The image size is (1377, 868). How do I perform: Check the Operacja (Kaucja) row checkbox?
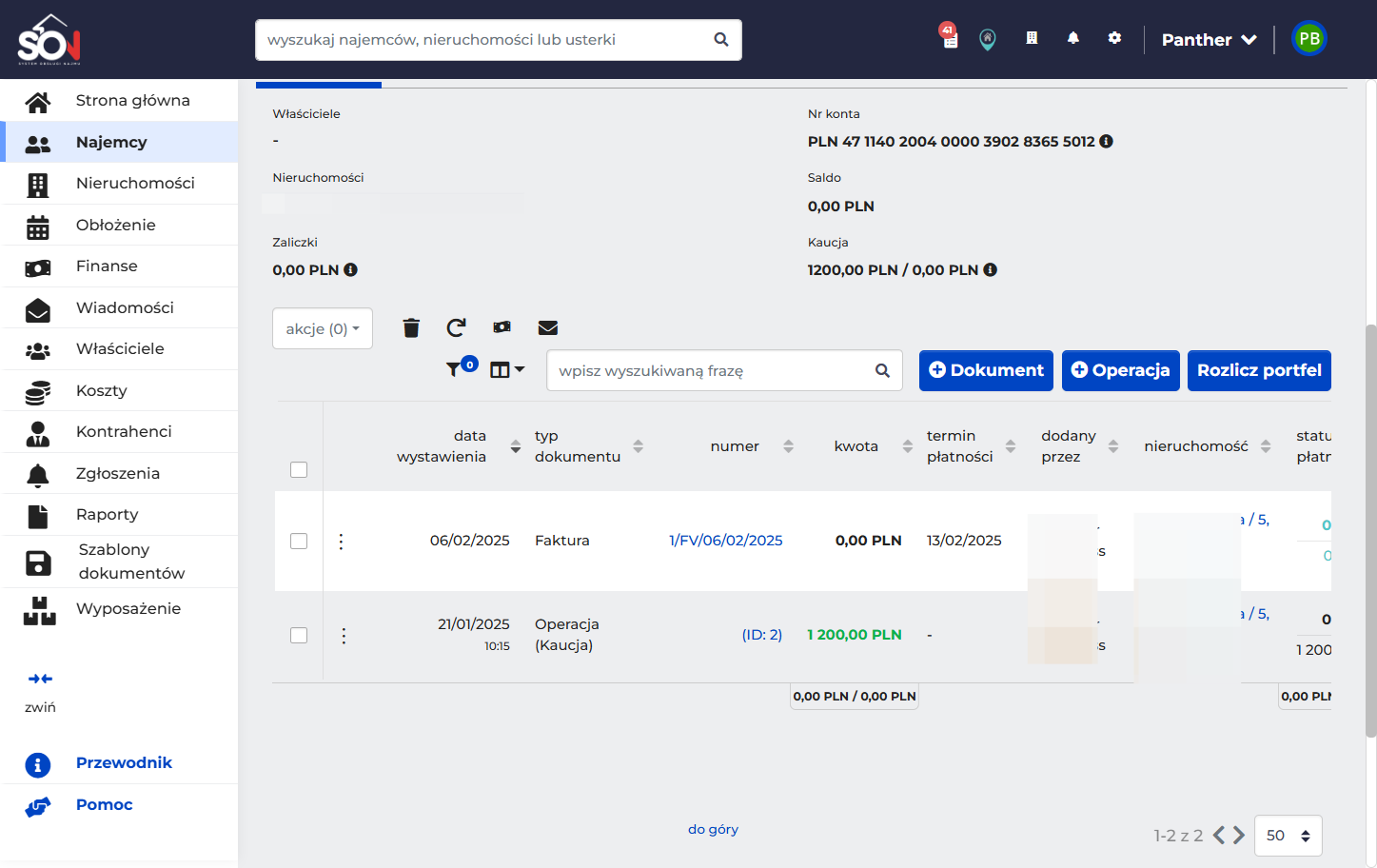point(299,636)
